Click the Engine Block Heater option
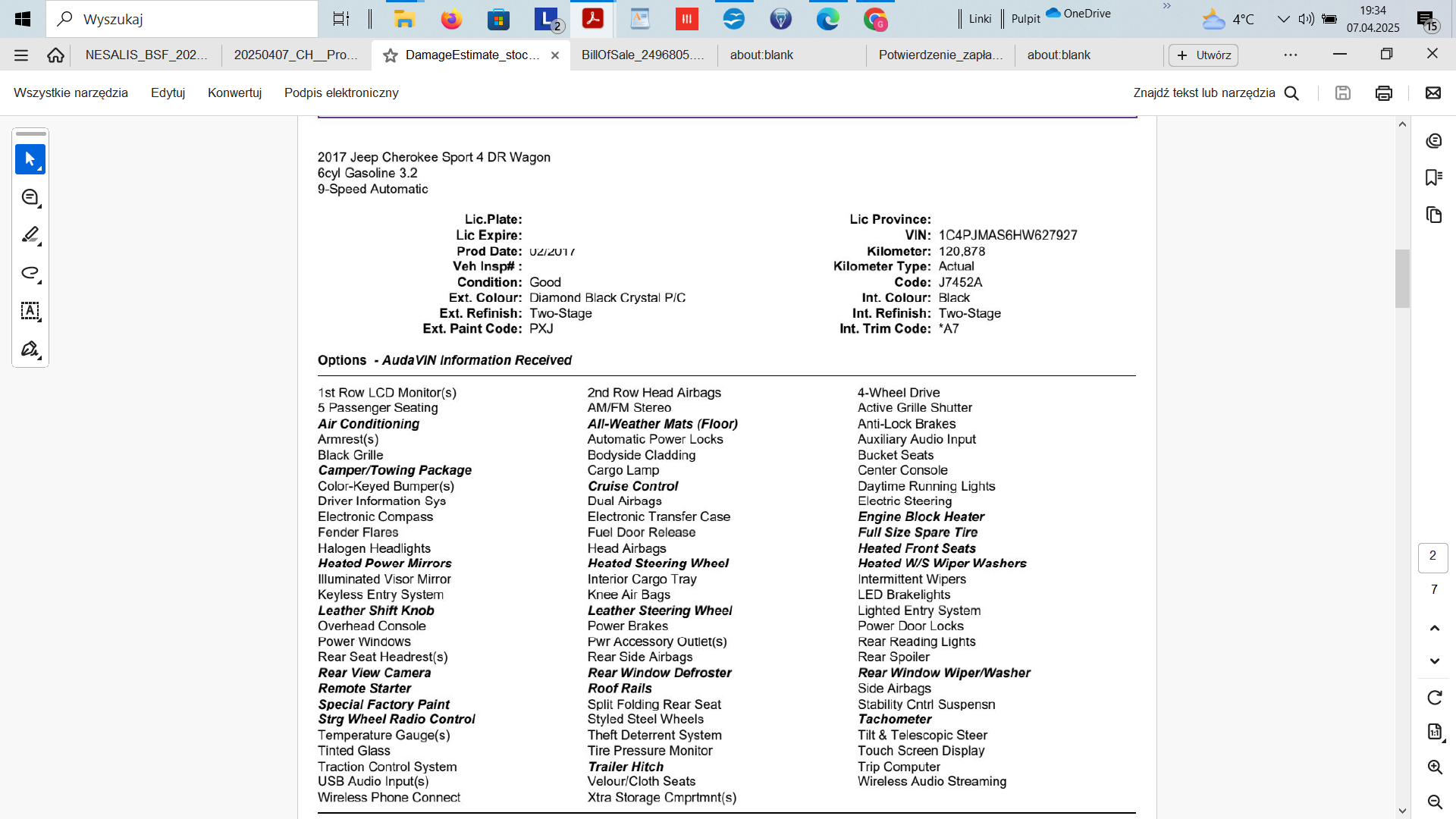1456x819 pixels. point(921,516)
